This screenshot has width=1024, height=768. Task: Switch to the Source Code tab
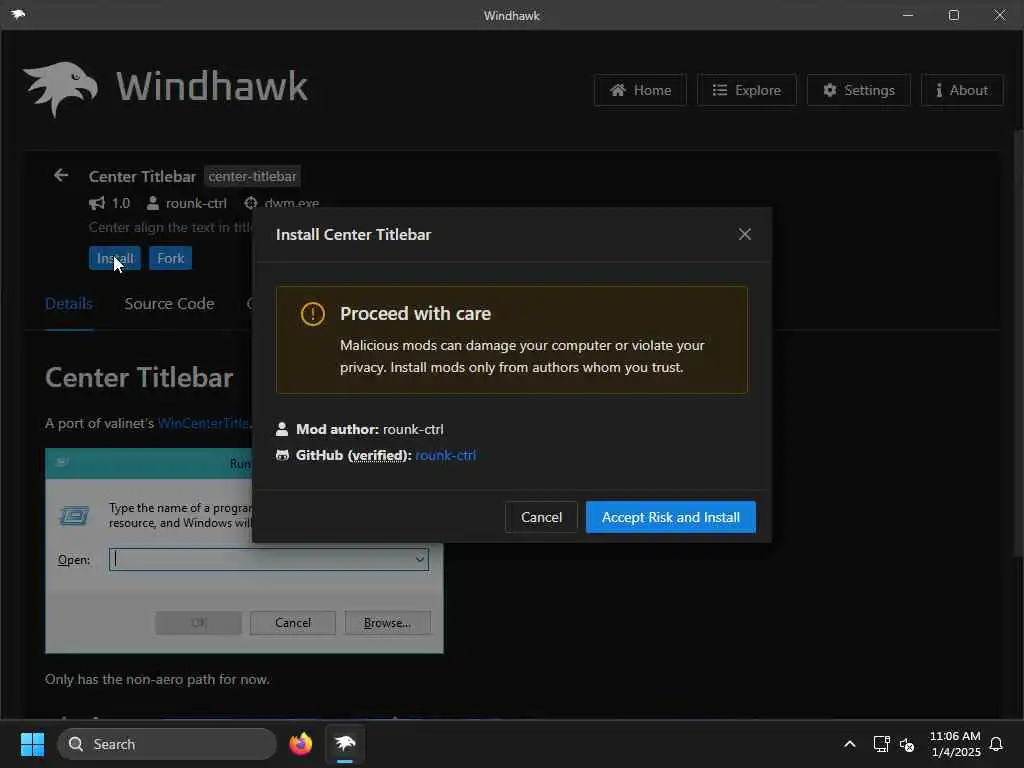click(x=169, y=304)
